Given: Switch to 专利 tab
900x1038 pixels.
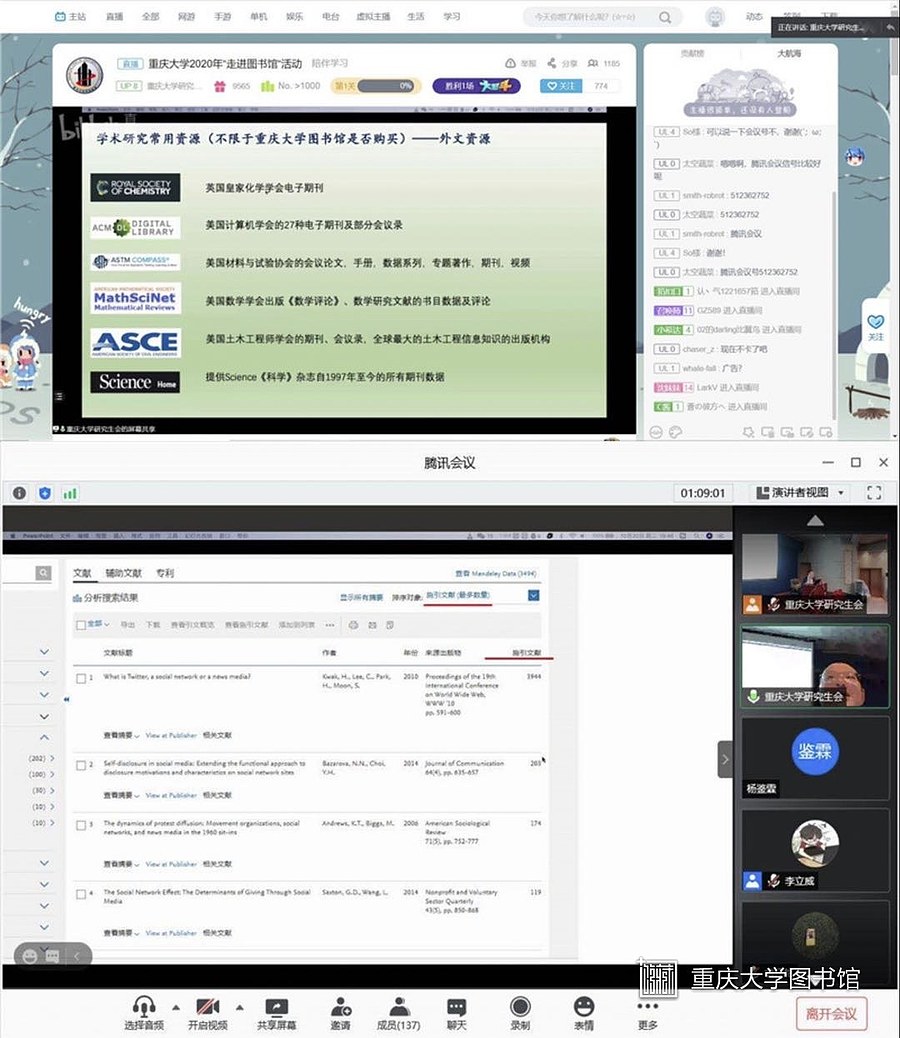Looking at the screenshot, I should pos(165,573).
